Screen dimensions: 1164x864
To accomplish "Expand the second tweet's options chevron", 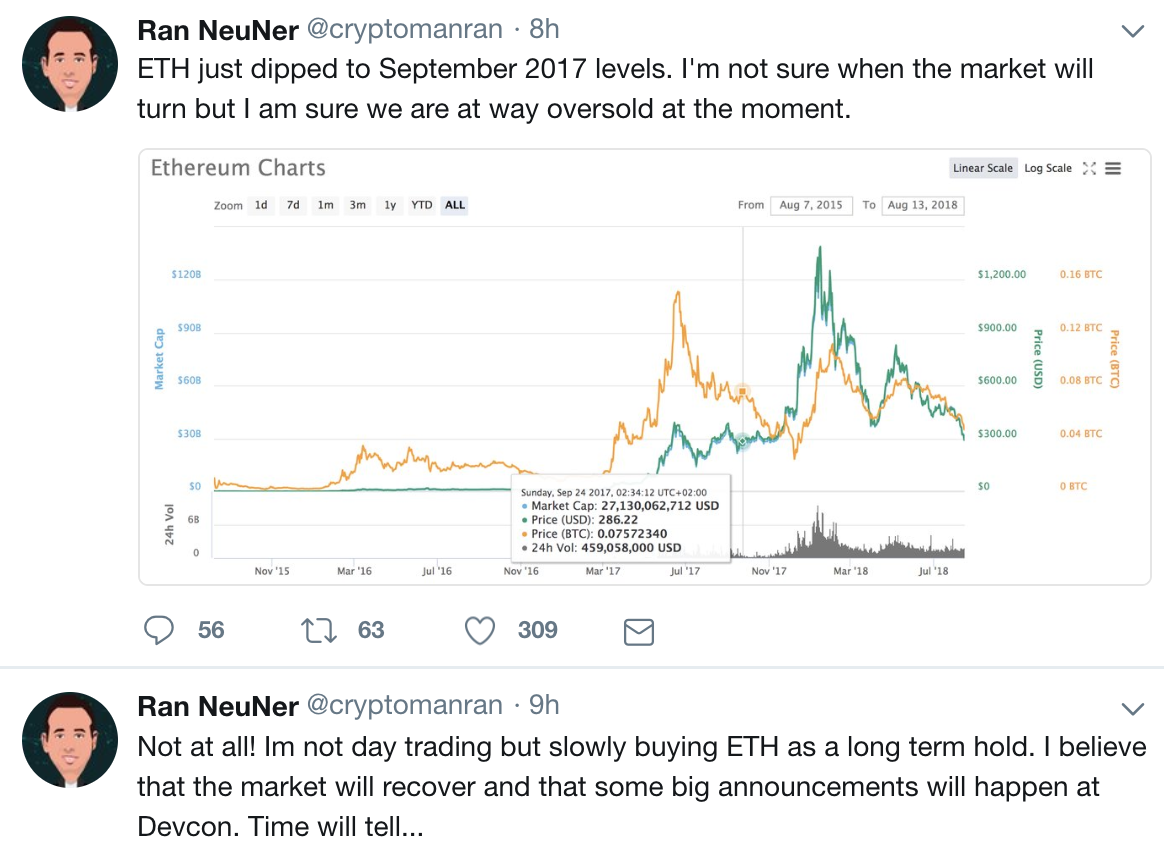I will pos(1132,709).
